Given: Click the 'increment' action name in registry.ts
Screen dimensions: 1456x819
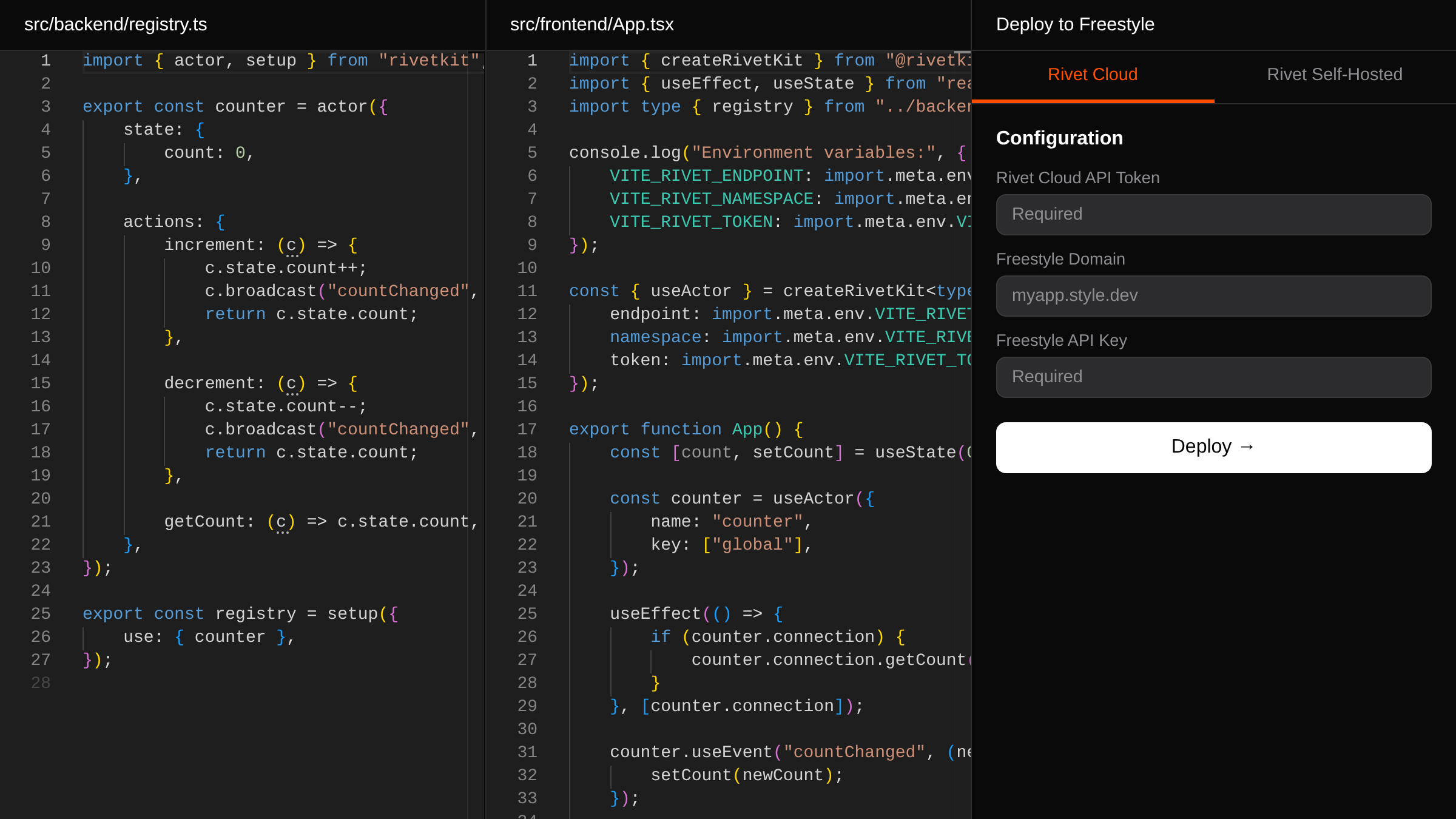Looking at the screenshot, I should tap(209, 244).
